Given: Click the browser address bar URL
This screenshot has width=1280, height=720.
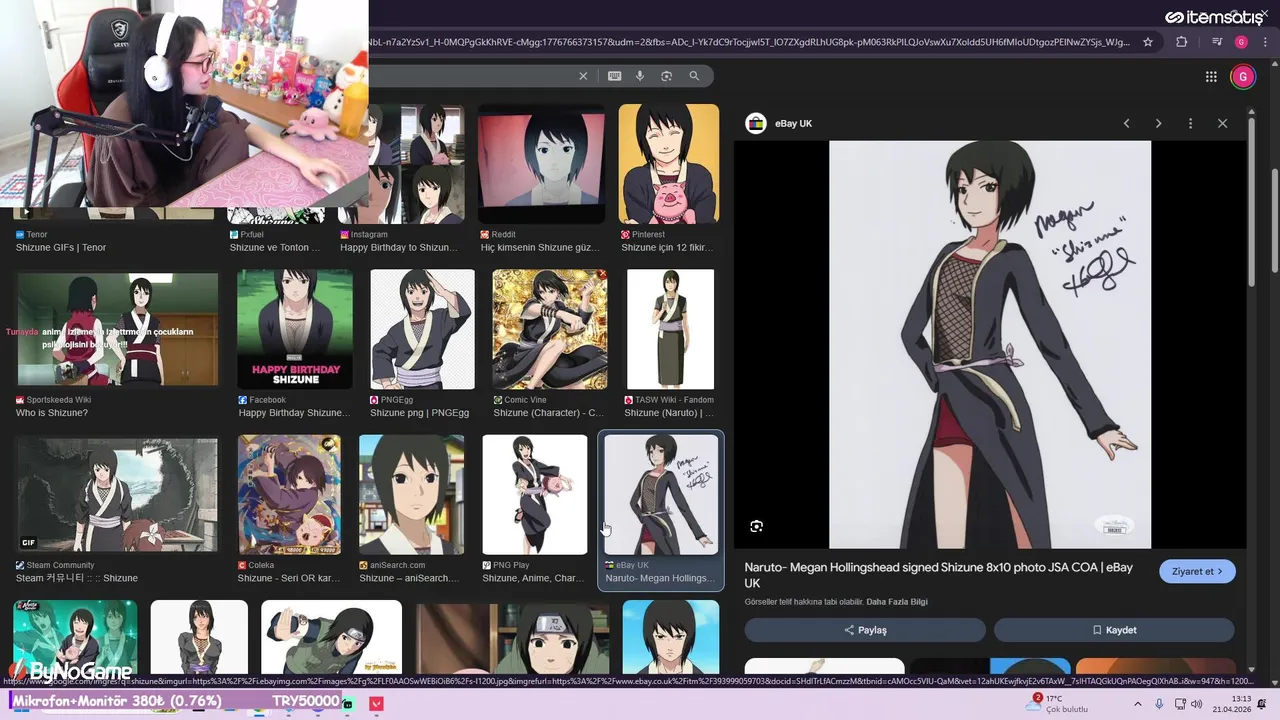Looking at the screenshot, I should [x=750, y=42].
